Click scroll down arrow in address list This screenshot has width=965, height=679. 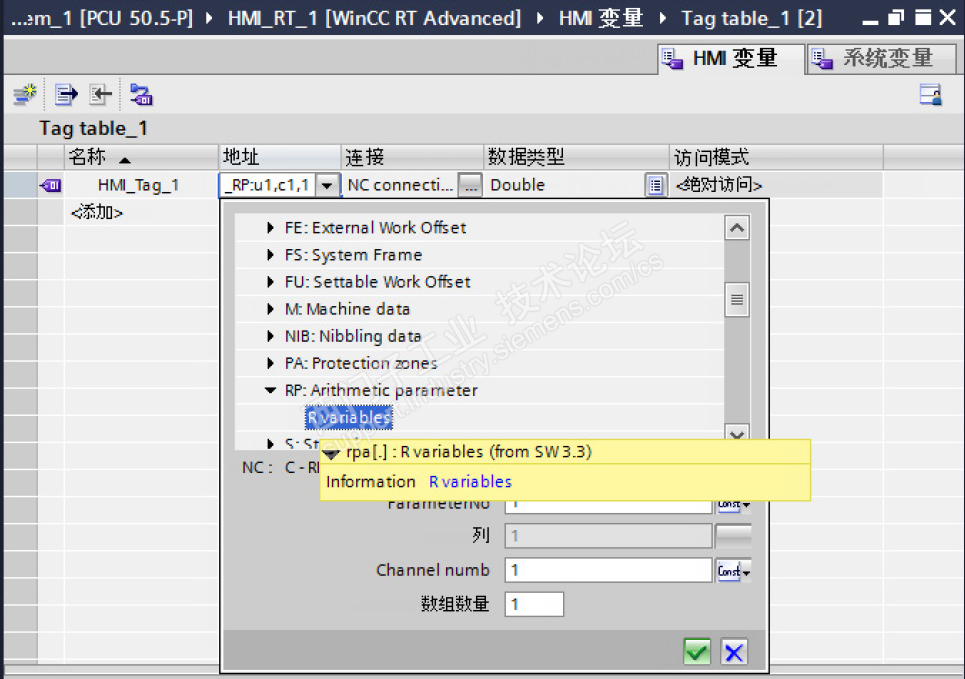click(x=737, y=432)
